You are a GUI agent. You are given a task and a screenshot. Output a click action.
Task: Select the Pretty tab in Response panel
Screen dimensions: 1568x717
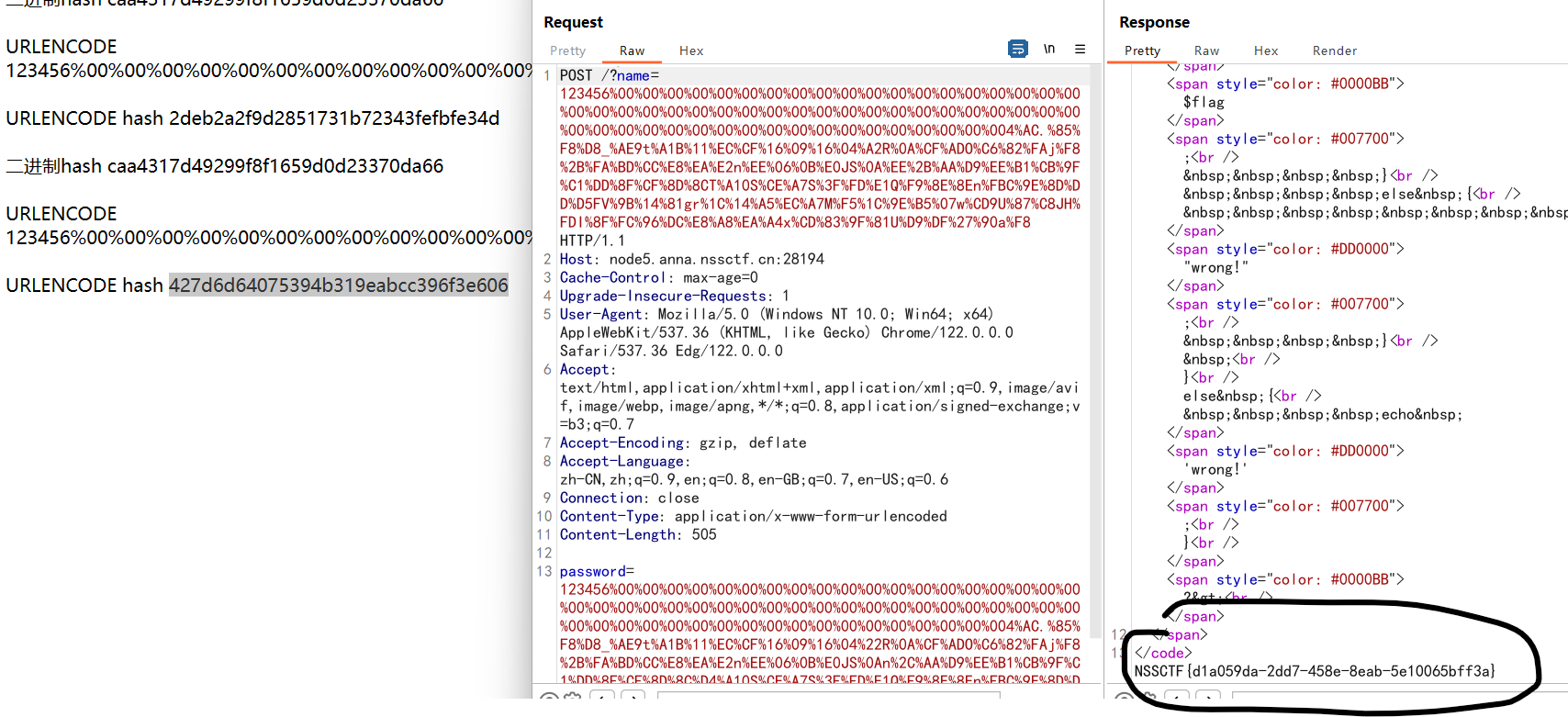1142,50
